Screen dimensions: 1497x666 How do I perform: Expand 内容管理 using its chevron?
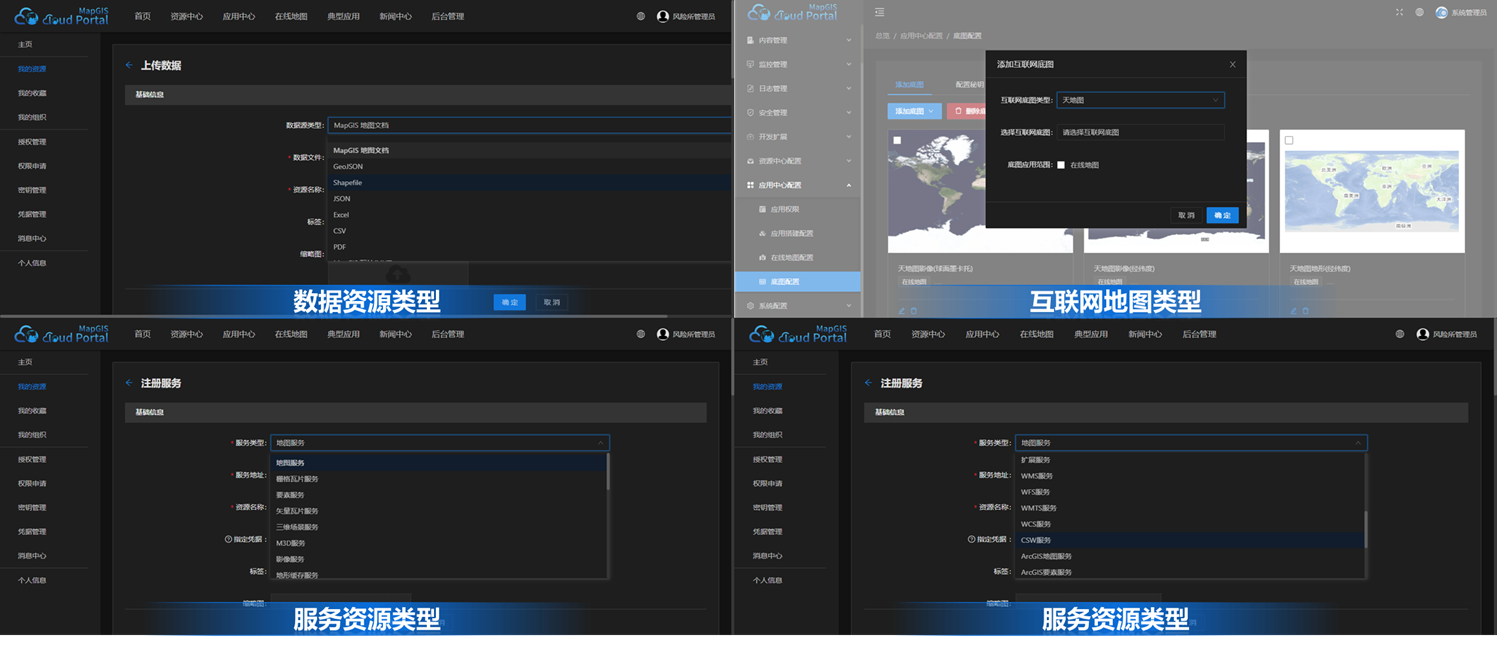[849, 40]
